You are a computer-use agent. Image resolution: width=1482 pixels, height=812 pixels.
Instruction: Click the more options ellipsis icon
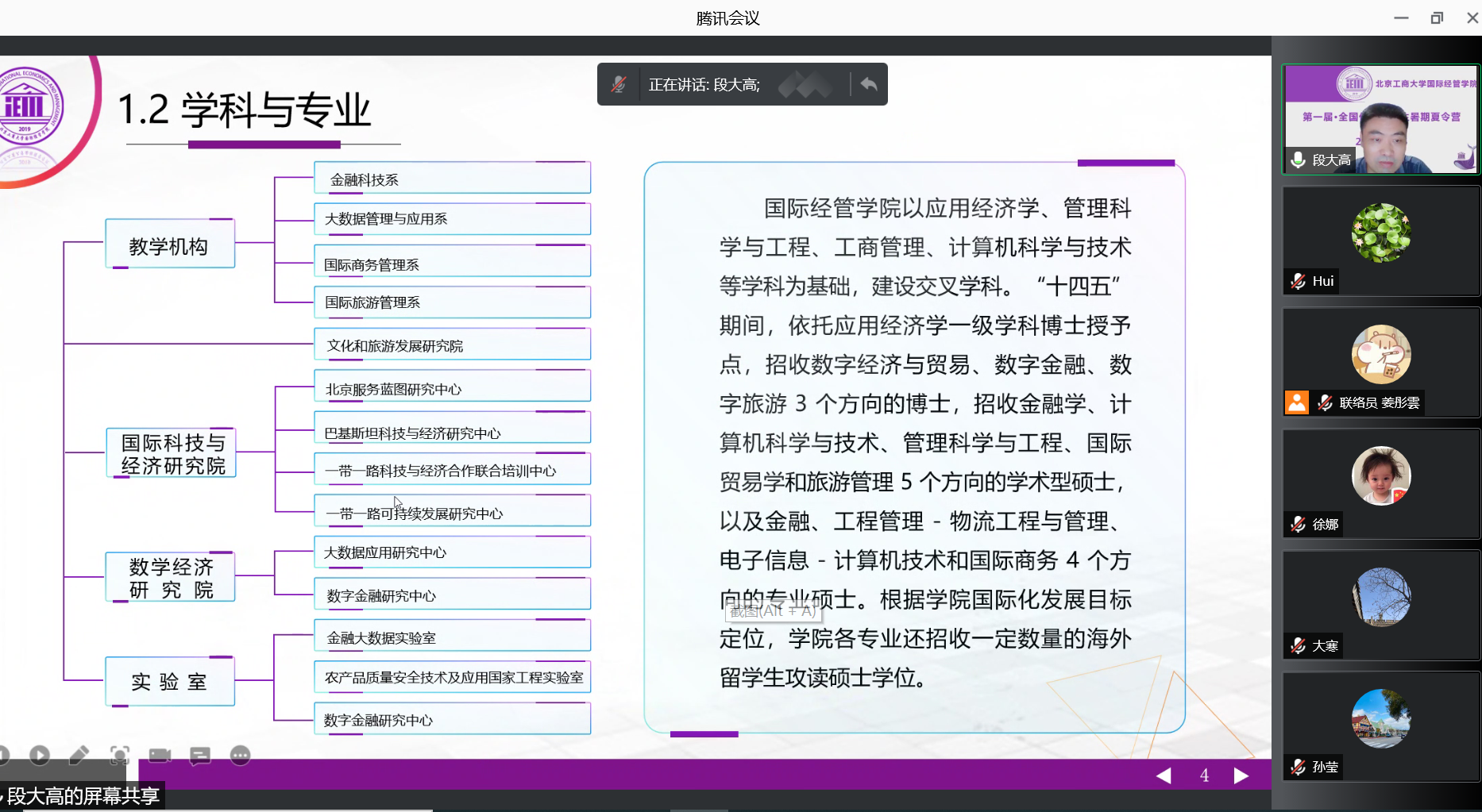coord(240,755)
